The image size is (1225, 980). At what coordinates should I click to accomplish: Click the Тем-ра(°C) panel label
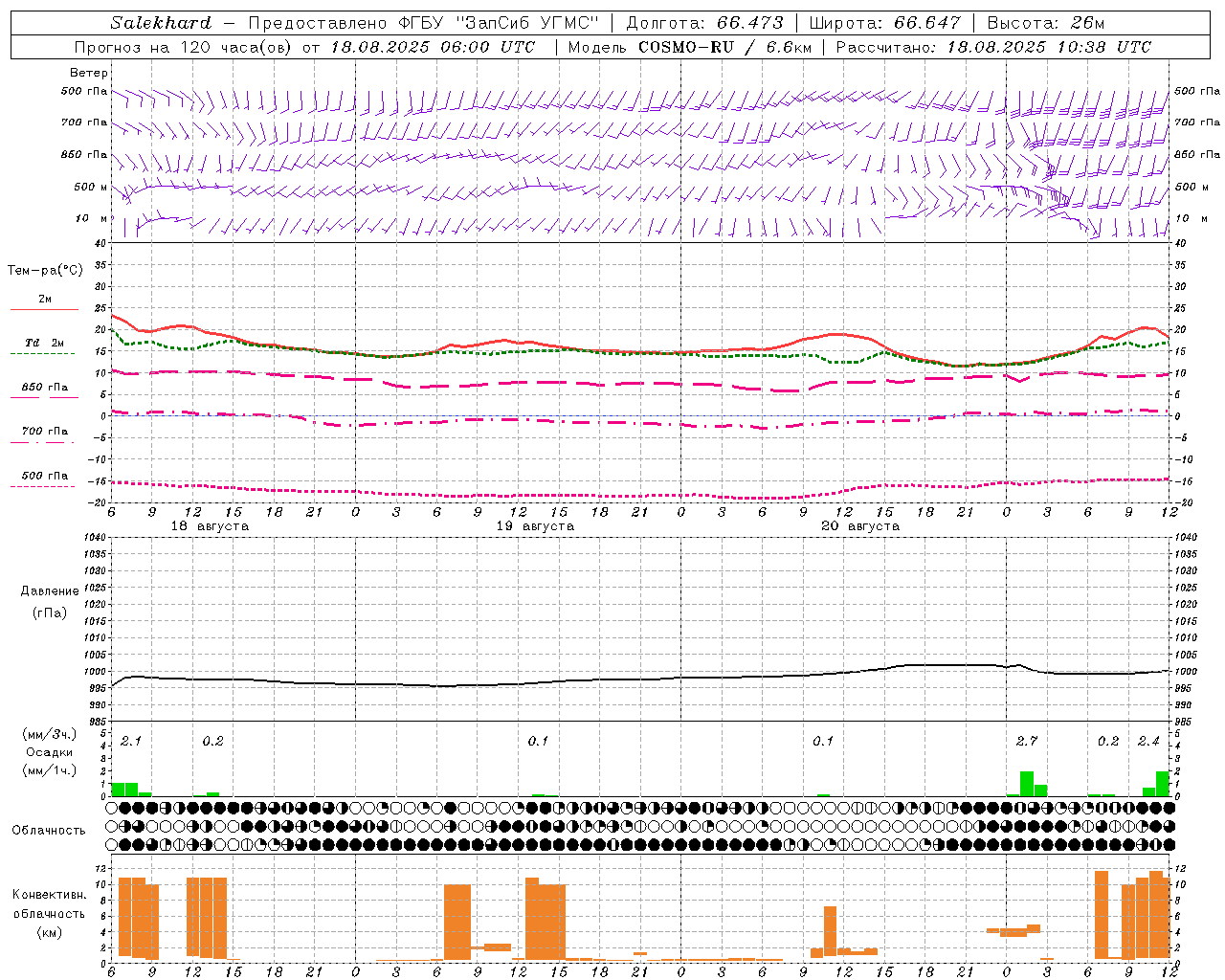click(45, 271)
